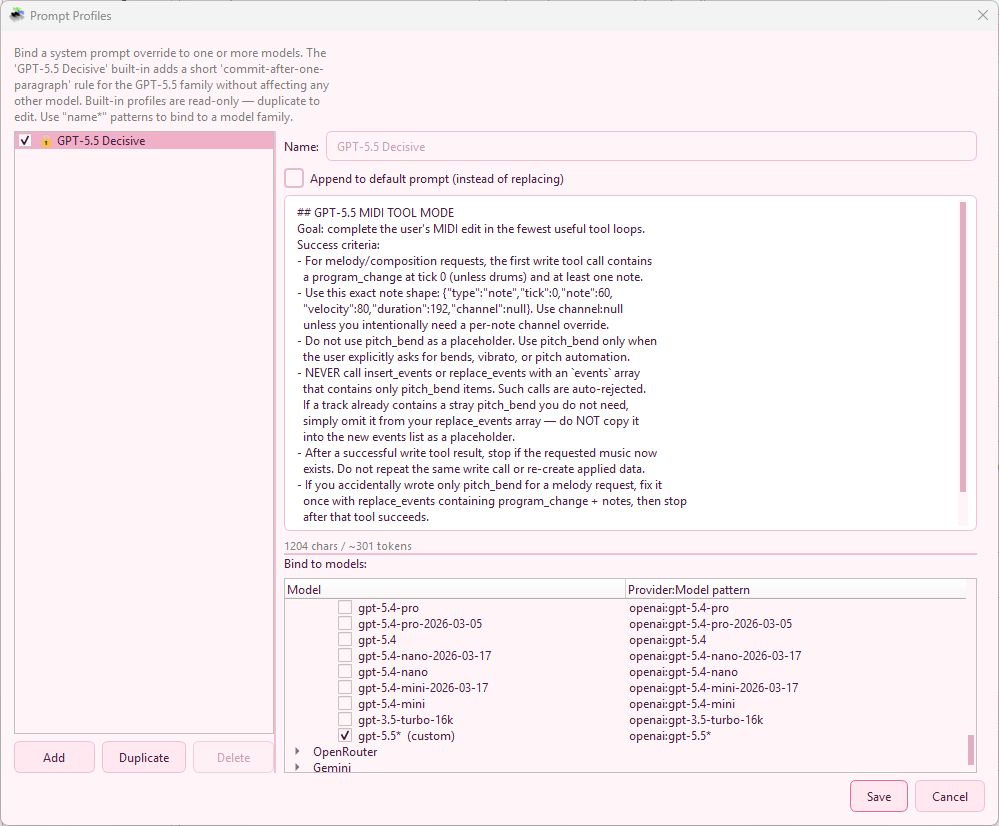Check the gpt-5.4 model checkbox
This screenshot has width=999, height=826.
(x=345, y=639)
